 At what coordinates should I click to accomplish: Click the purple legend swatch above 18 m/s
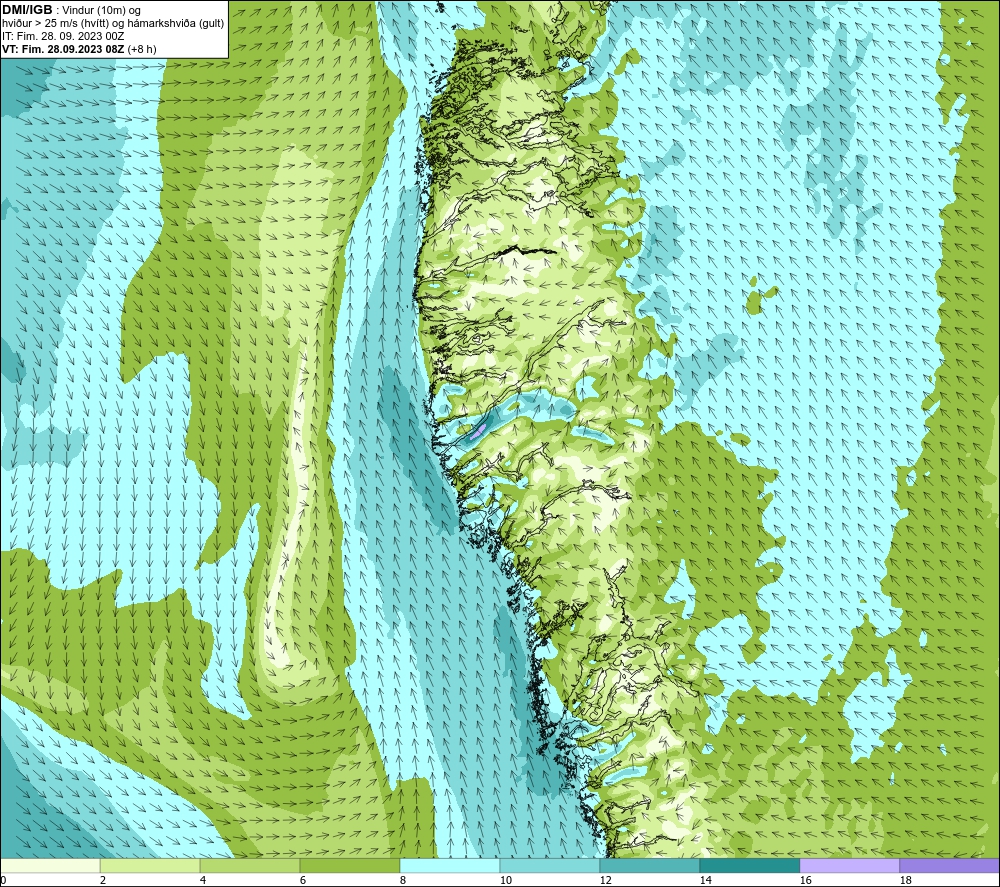click(950, 865)
